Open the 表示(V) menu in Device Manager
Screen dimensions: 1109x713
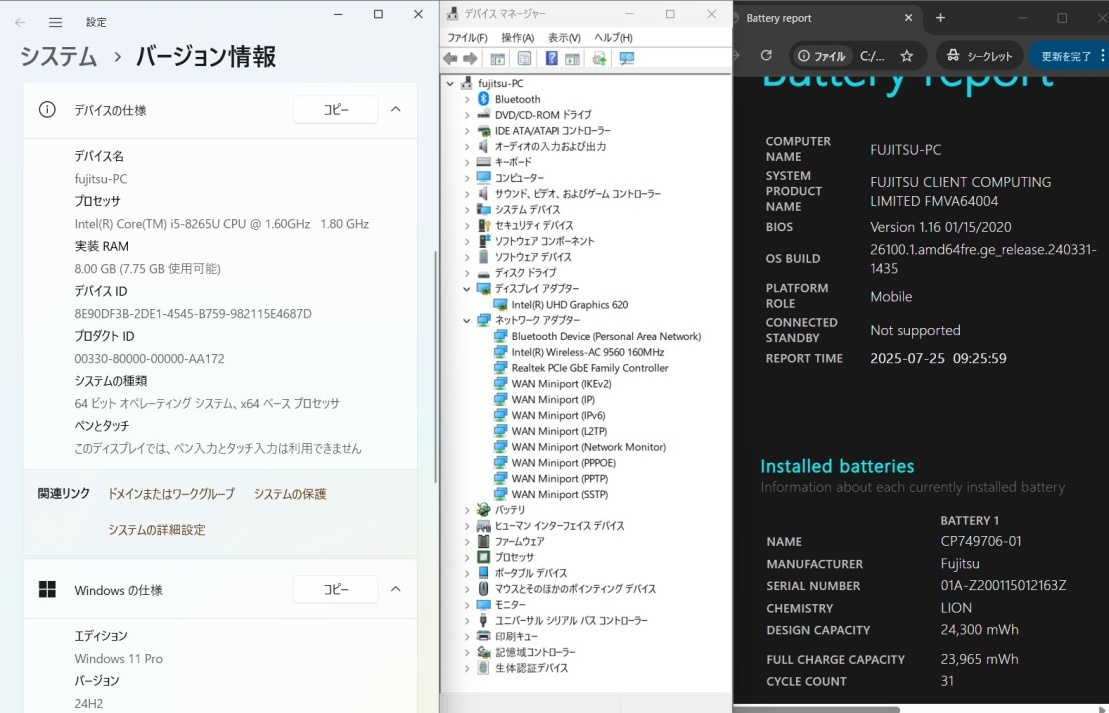coord(564,37)
